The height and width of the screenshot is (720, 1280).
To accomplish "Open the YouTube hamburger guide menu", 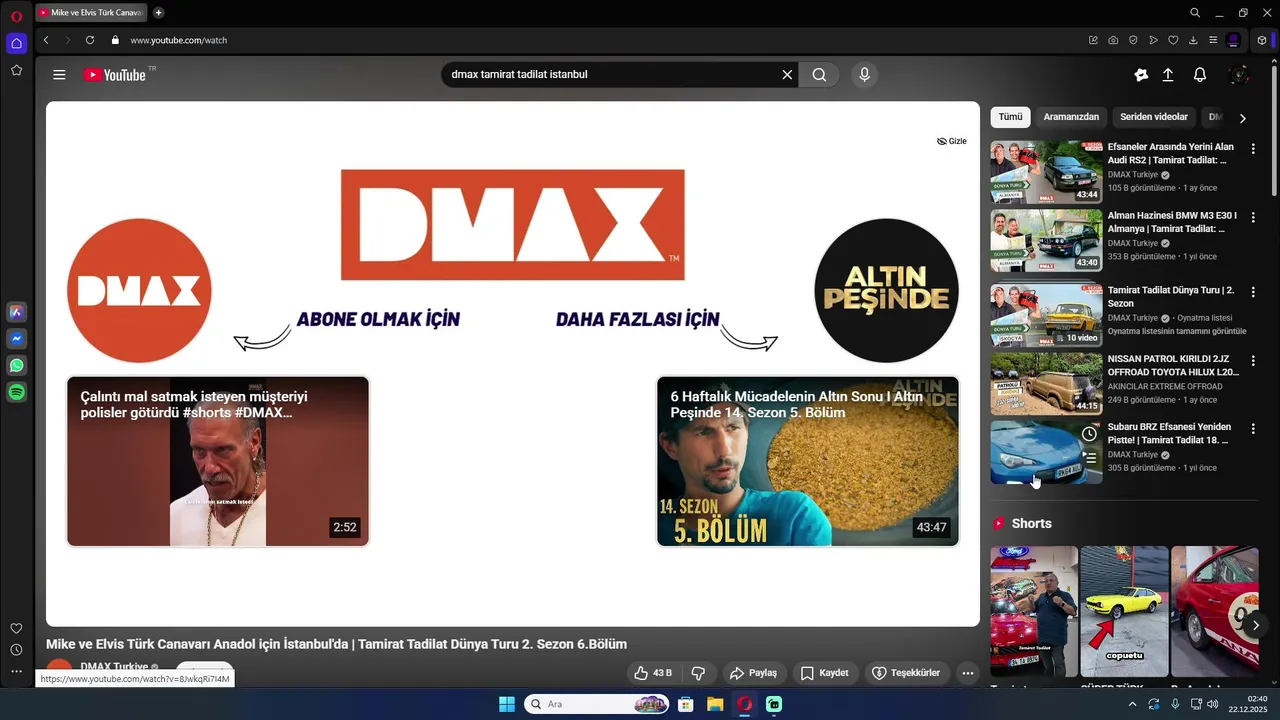I will point(59,75).
